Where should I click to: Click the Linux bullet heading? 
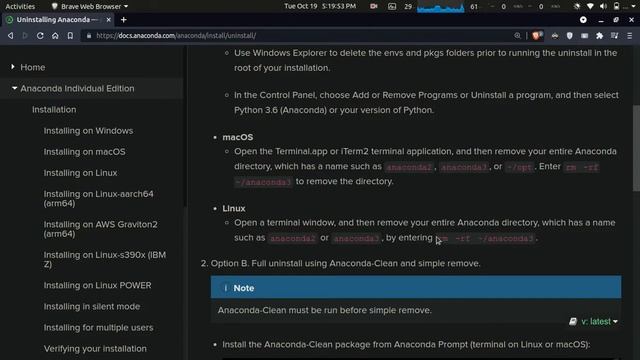[233, 209]
